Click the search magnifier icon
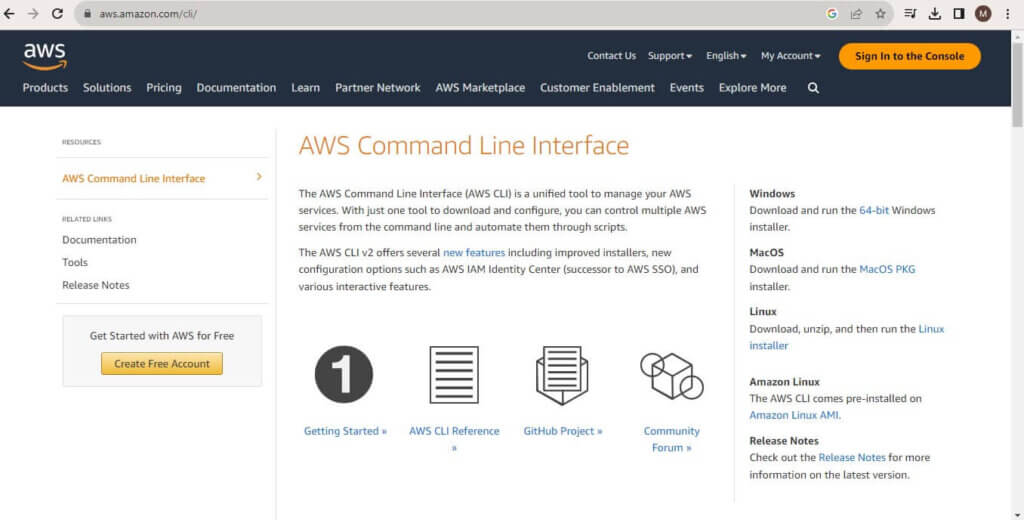The height and width of the screenshot is (520, 1024). tap(813, 88)
